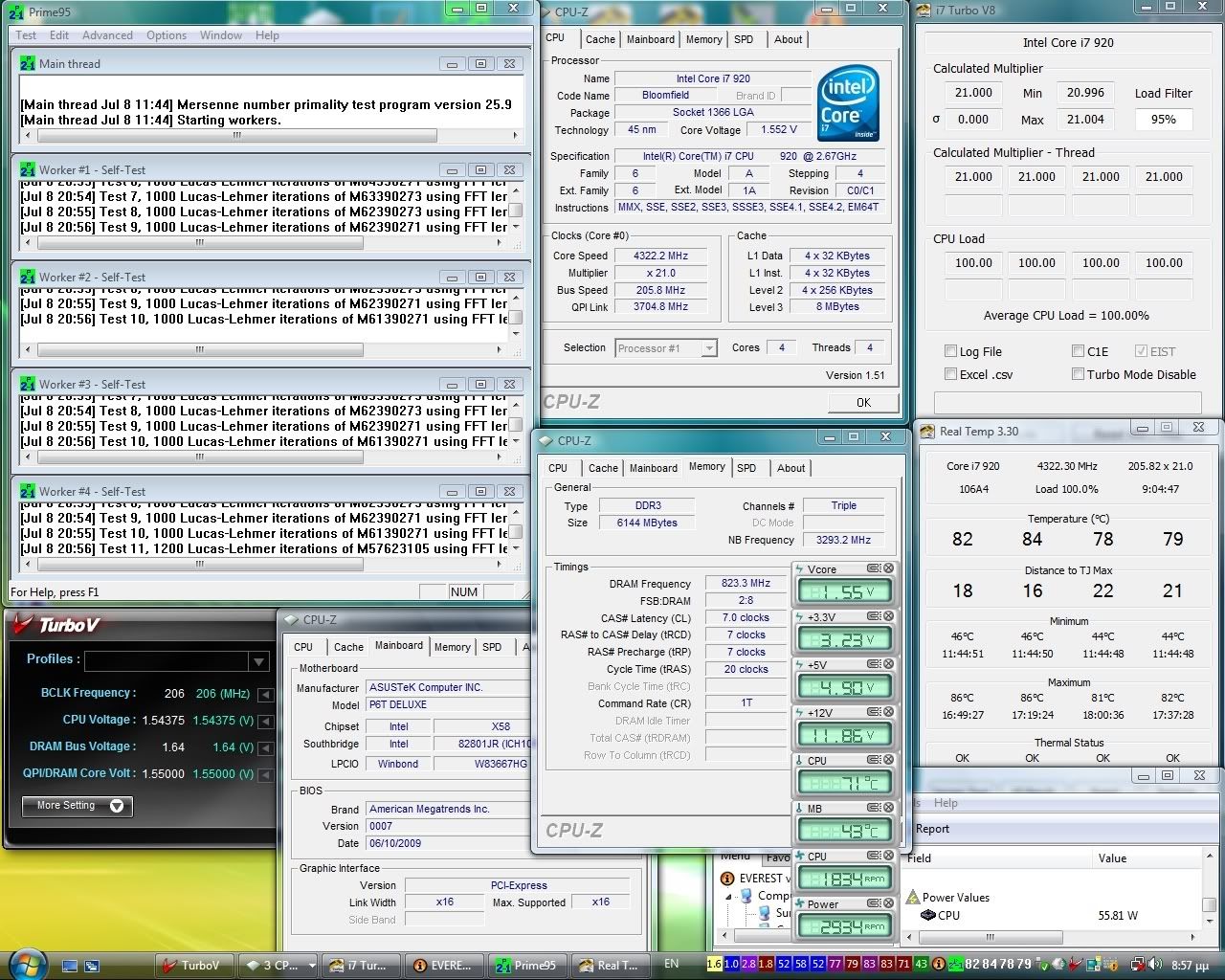Click OK in the top CPU-Z window
This screenshot has height=980, width=1225.
(x=863, y=402)
